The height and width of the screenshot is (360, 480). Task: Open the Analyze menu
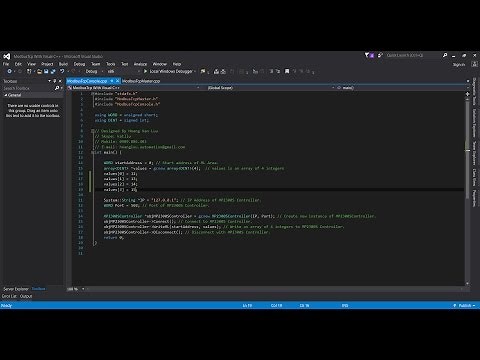140,64
